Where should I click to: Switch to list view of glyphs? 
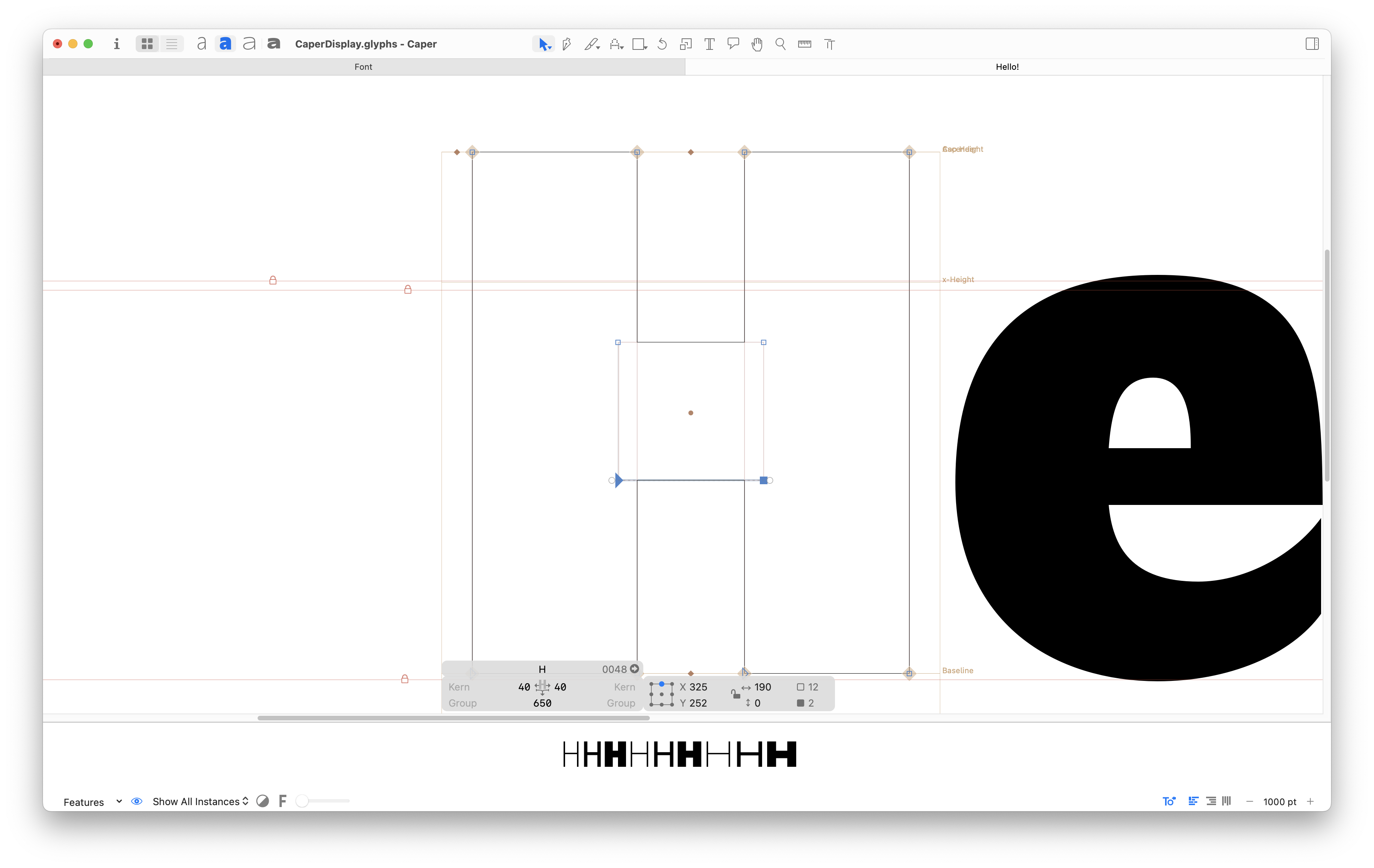pyautogui.click(x=172, y=44)
